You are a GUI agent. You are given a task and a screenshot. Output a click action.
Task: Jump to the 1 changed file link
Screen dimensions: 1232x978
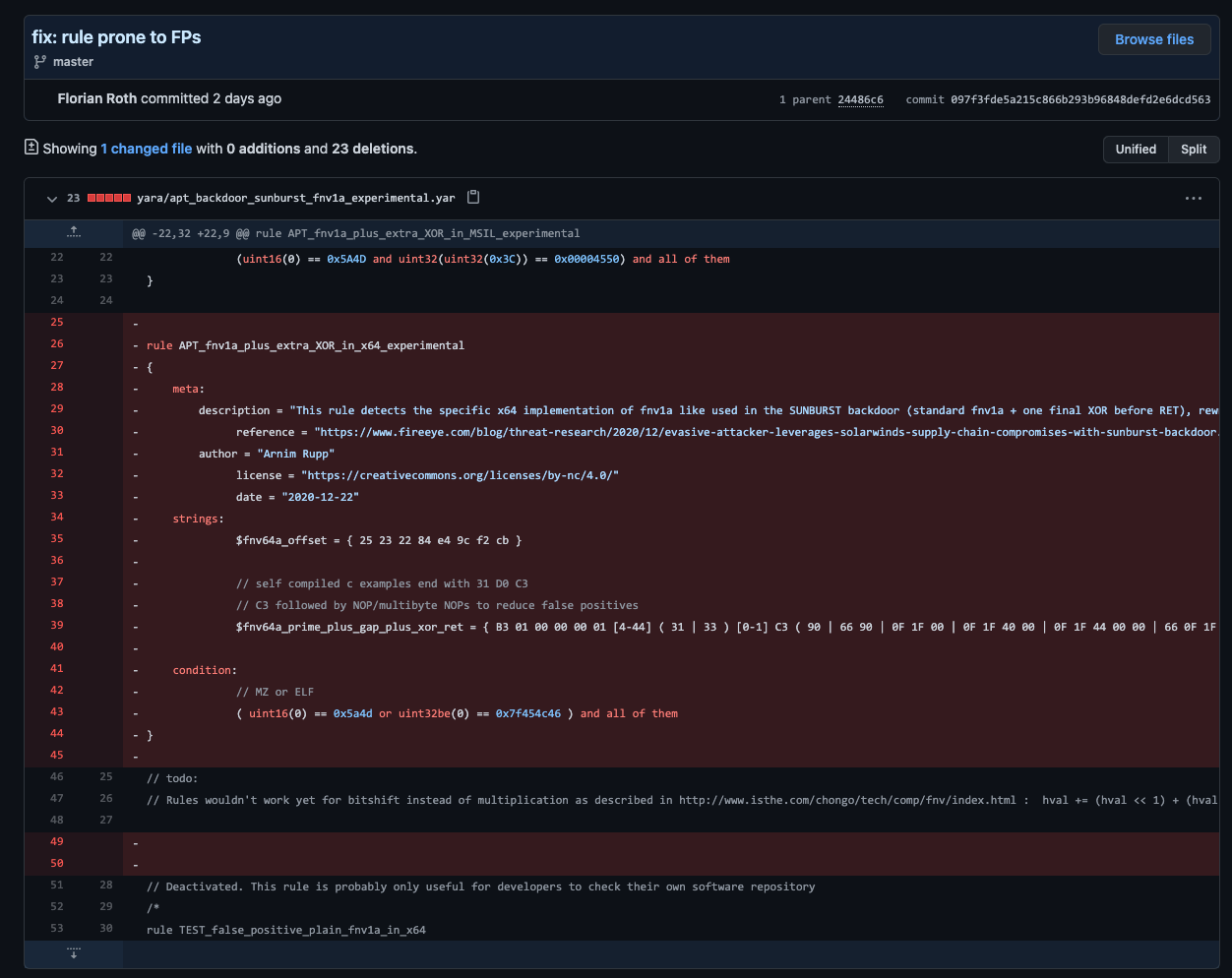146,149
